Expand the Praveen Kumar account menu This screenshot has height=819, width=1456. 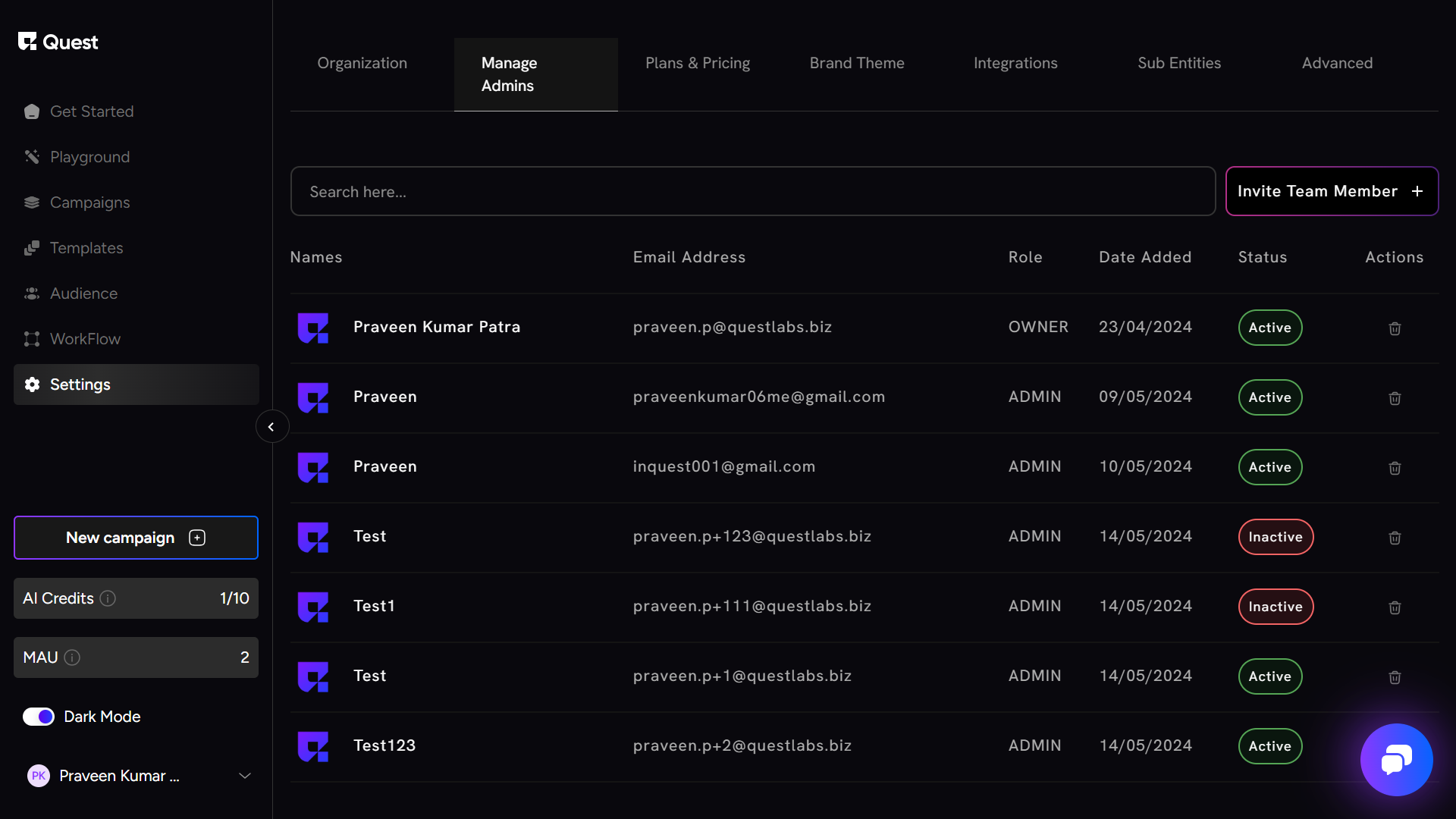click(244, 776)
